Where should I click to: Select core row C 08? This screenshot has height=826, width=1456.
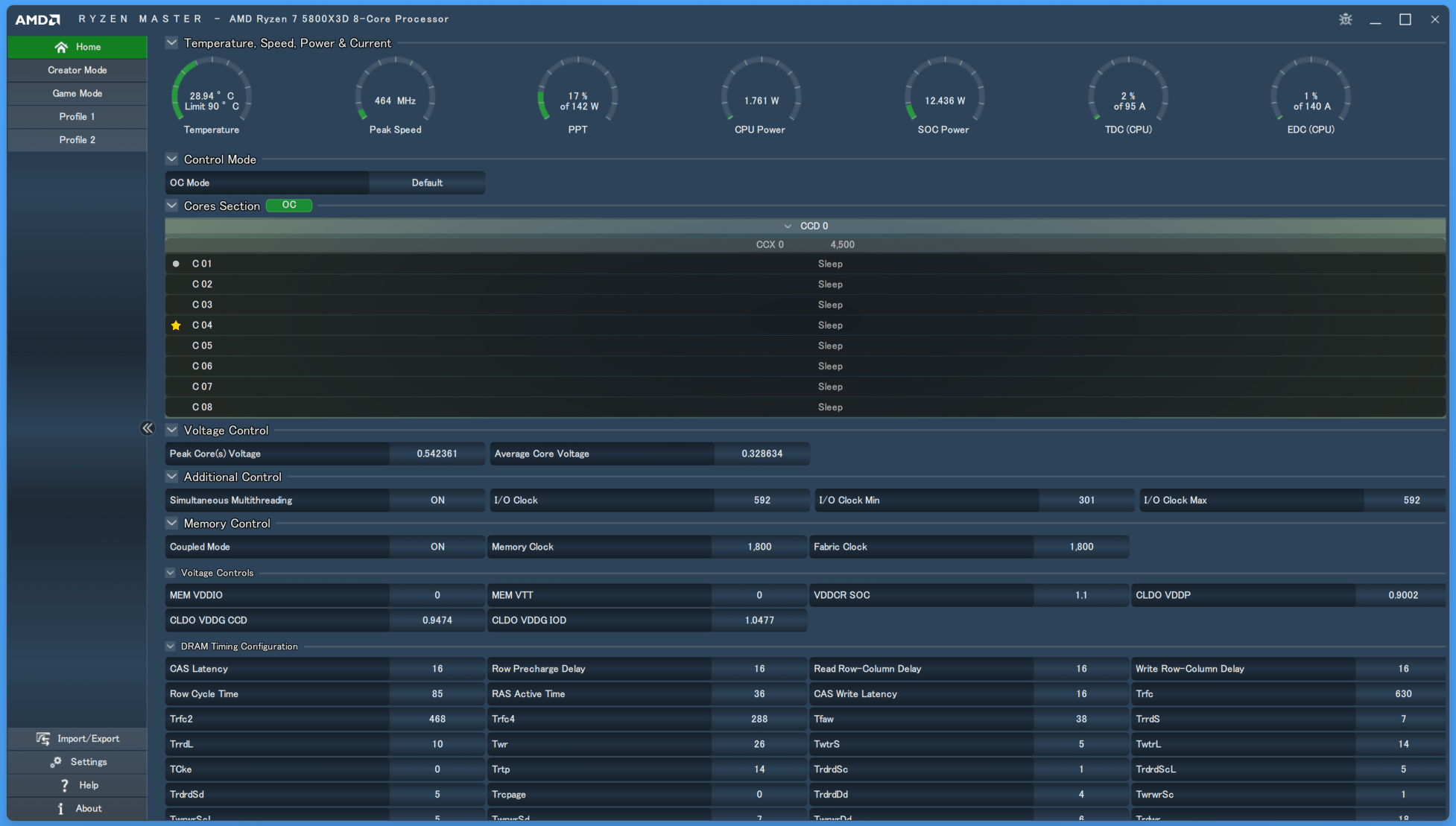pos(805,407)
